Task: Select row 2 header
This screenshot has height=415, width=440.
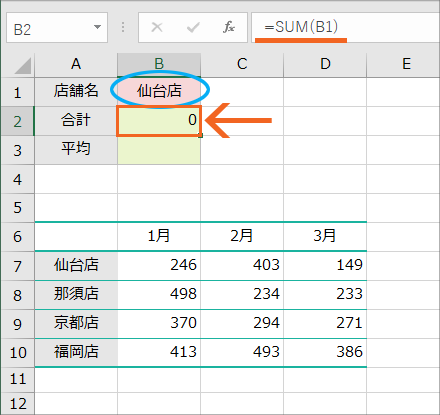Action: point(17,121)
